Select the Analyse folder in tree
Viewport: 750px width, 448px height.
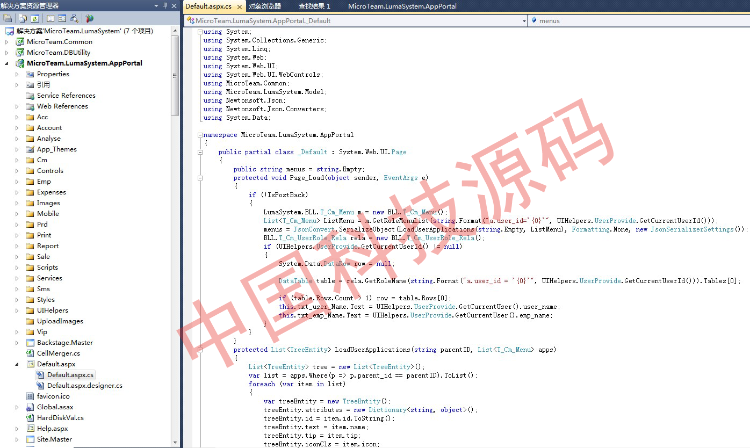pyautogui.click(x=49, y=139)
